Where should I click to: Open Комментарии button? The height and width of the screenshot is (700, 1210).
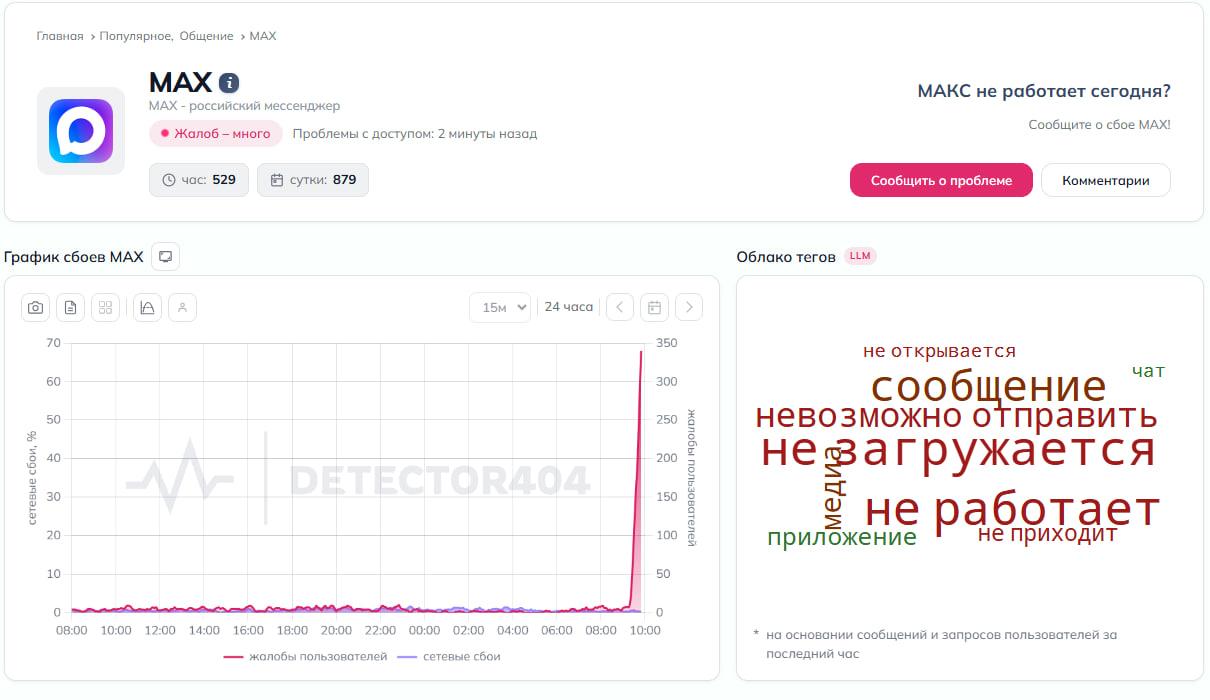pyautogui.click(x=1106, y=180)
